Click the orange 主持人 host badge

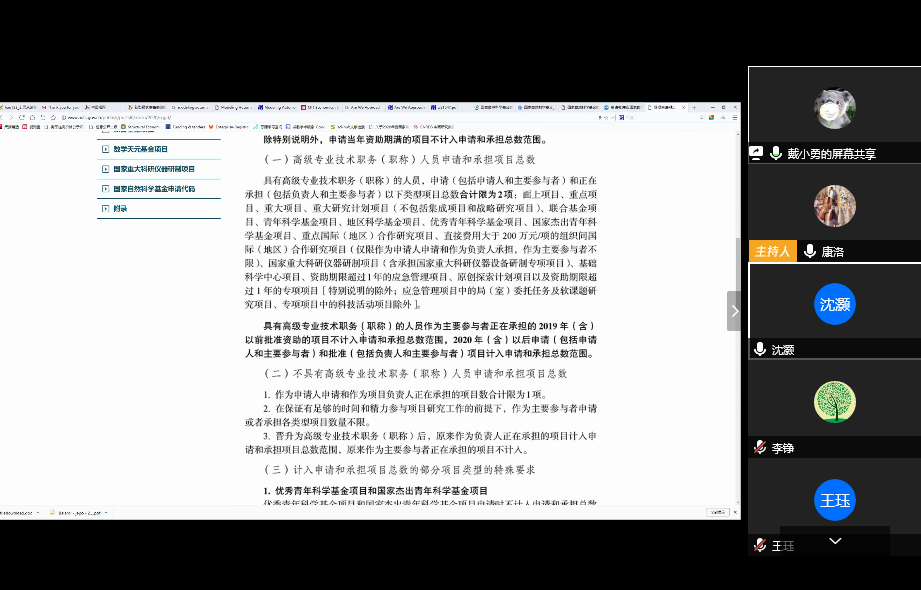[x=771, y=251]
